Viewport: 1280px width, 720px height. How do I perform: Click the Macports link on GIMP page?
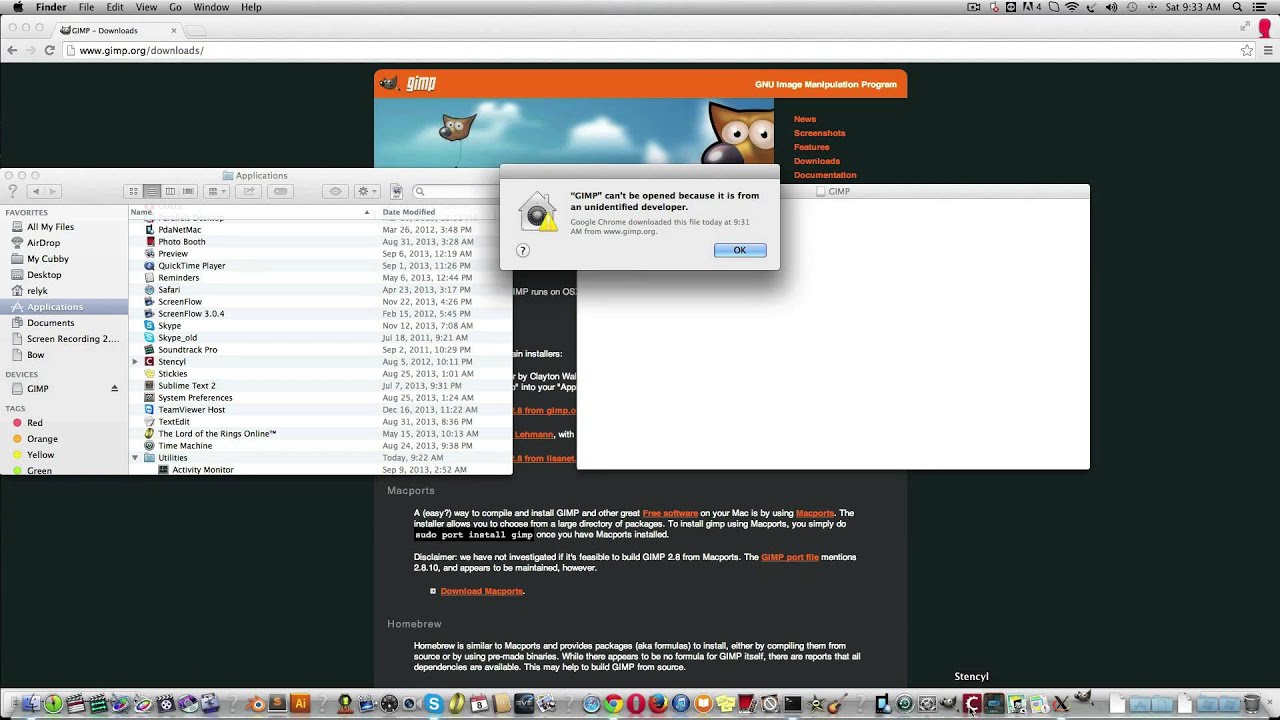click(815, 513)
